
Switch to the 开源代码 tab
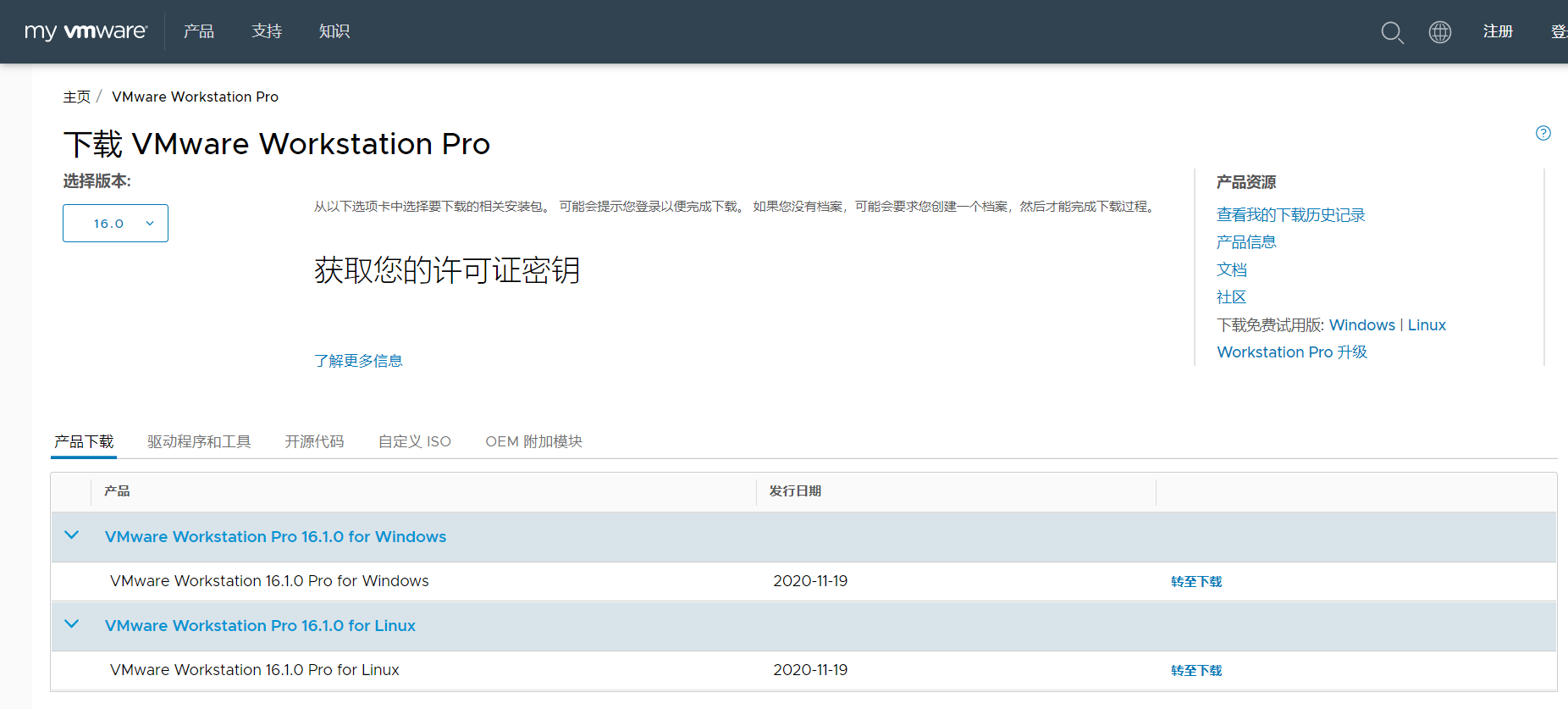(314, 441)
